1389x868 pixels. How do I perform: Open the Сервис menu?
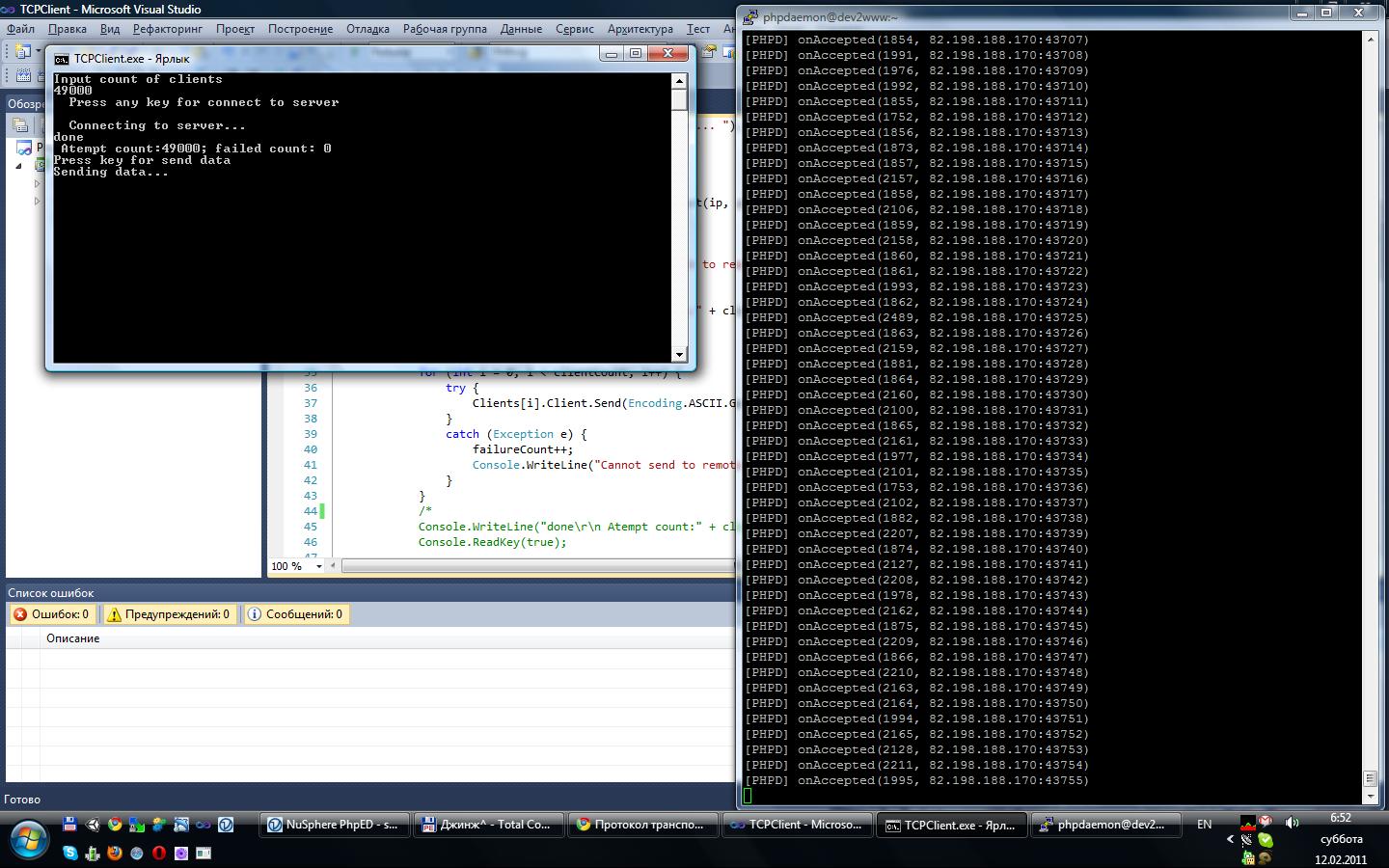coord(575,29)
